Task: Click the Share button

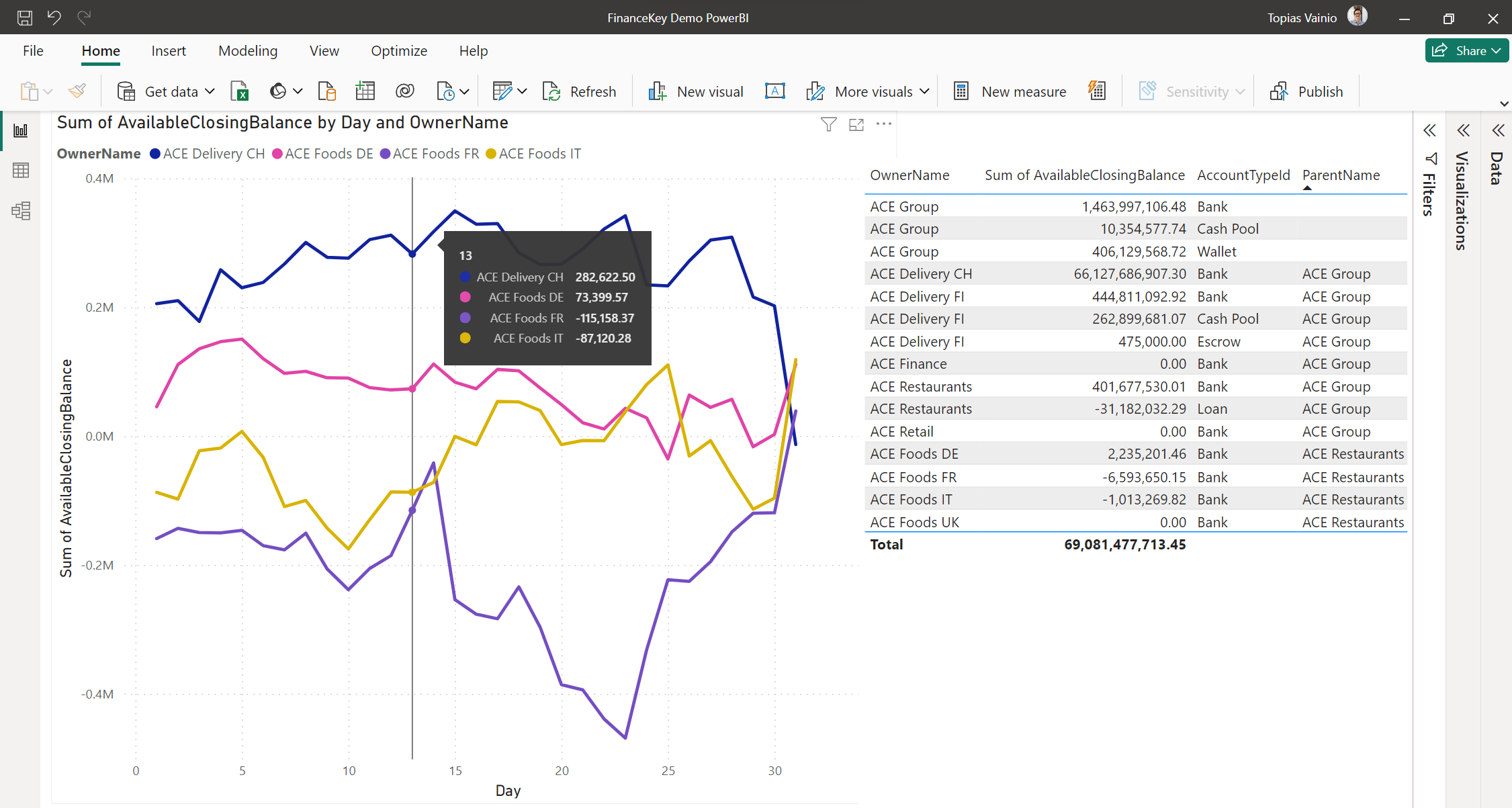Action: [x=1467, y=50]
